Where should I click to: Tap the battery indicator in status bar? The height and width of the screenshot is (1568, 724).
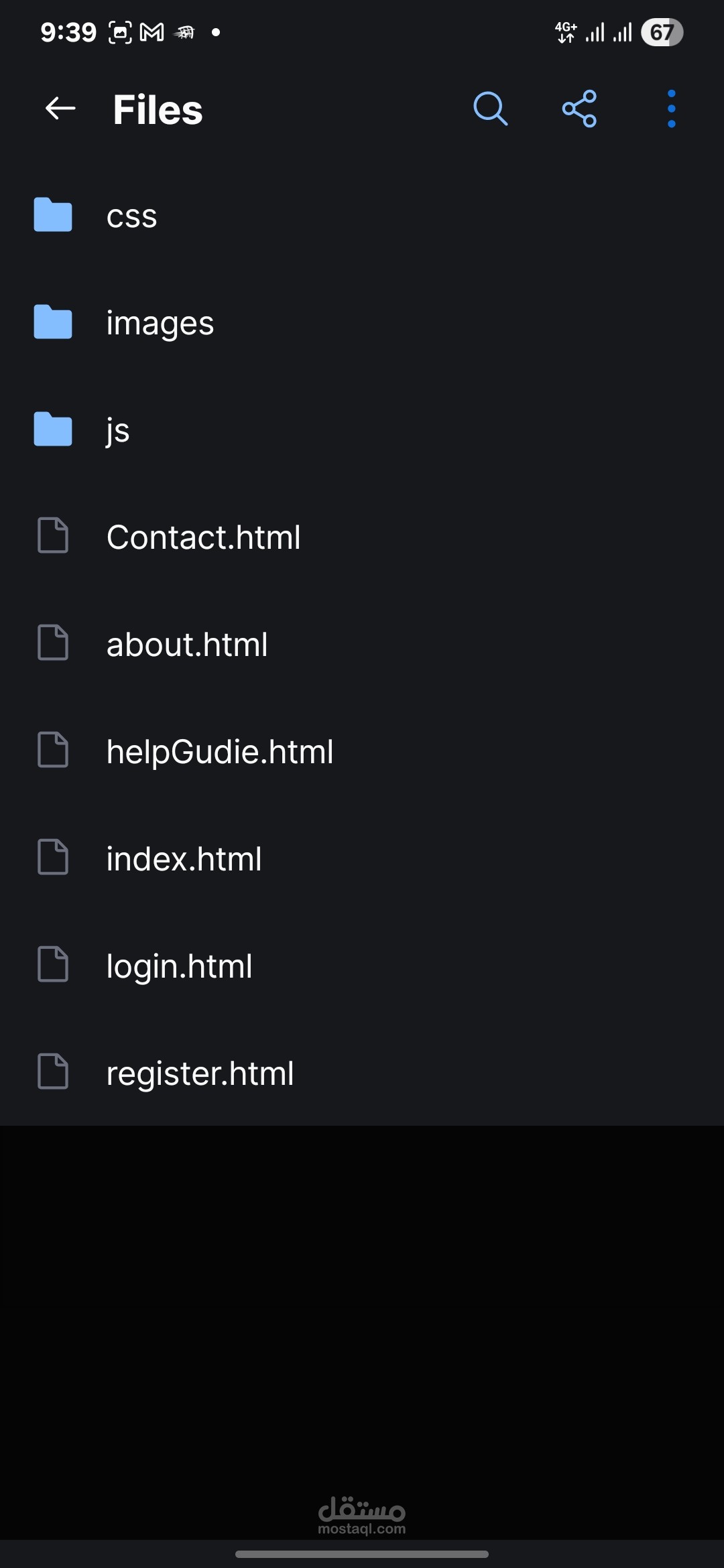[x=662, y=32]
